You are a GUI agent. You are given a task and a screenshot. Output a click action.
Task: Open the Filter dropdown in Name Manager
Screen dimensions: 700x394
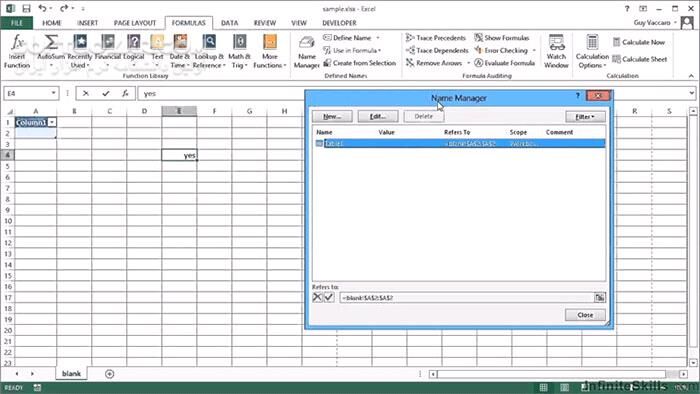[x=585, y=116]
